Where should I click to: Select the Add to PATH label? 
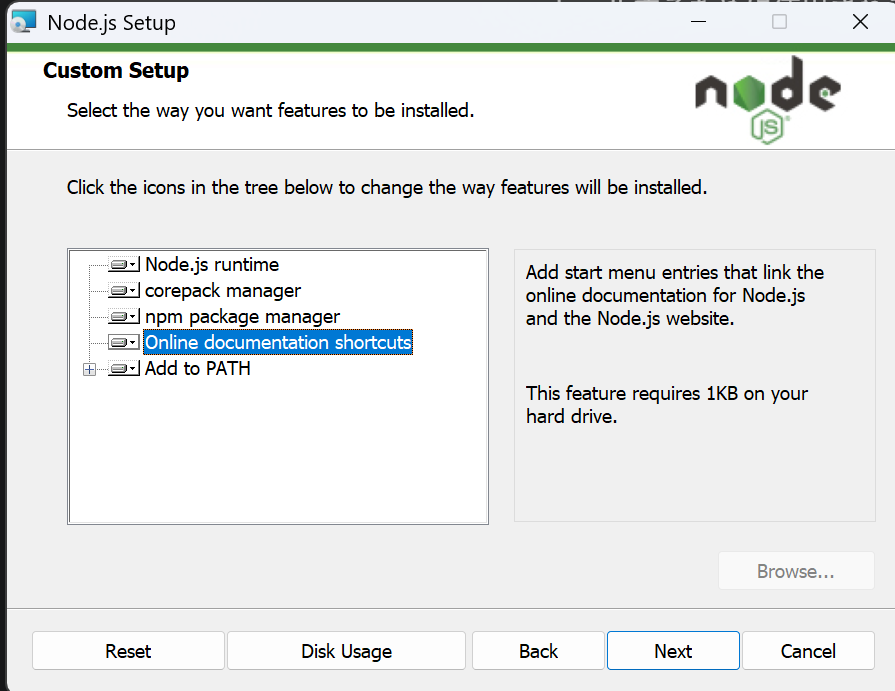tap(198, 369)
